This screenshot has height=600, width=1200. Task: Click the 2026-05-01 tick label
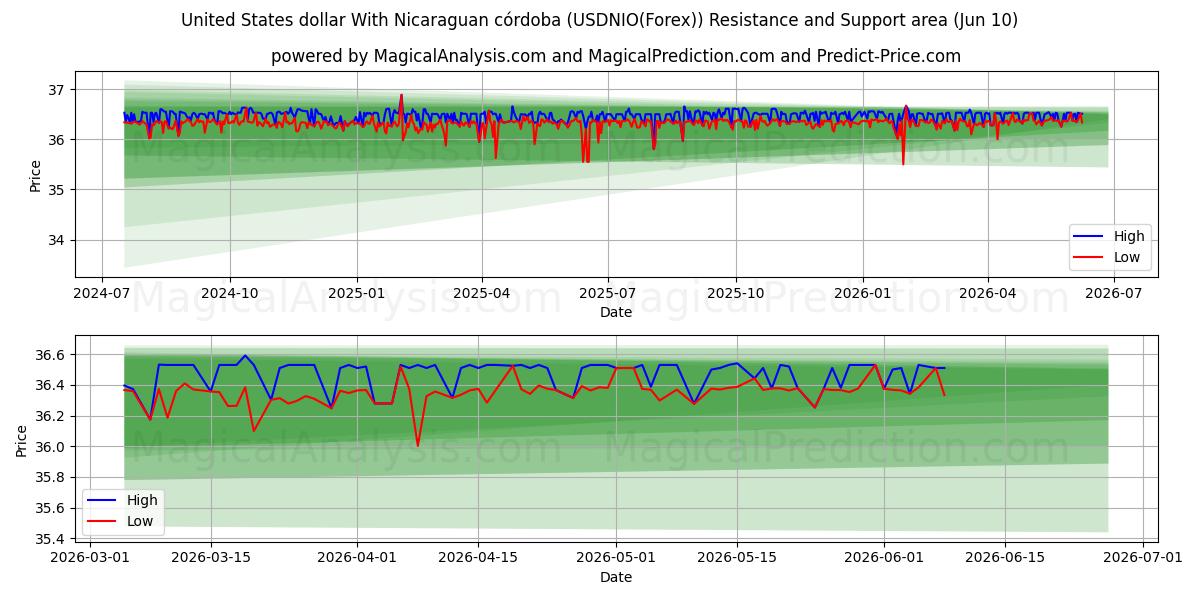point(616,558)
